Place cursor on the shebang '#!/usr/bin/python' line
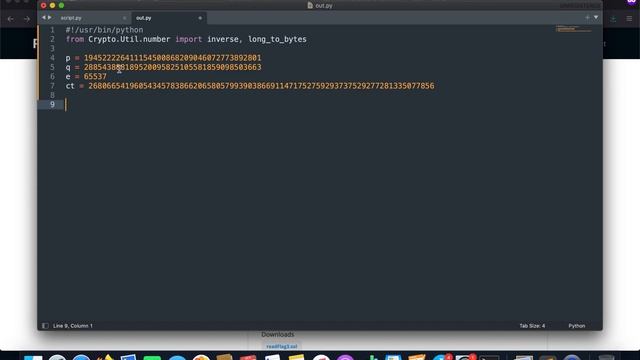The height and width of the screenshot is (360, 640). point(104,30)
